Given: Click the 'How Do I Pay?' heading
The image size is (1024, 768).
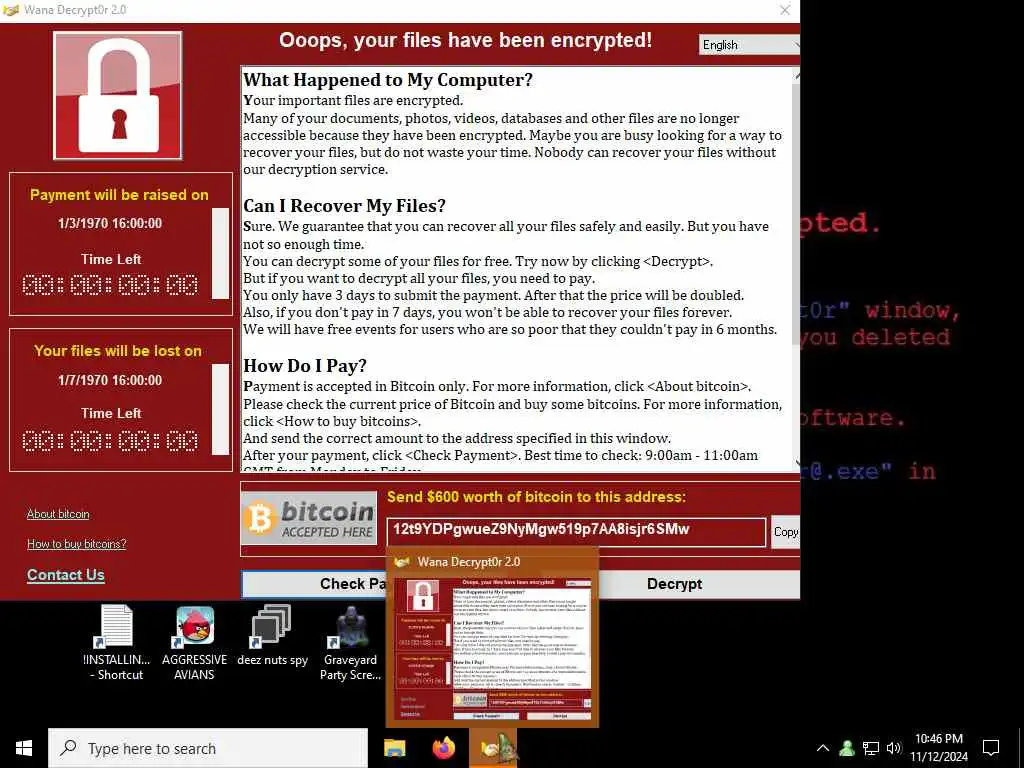Looking at the screenshot, I should tap(305, 366).
